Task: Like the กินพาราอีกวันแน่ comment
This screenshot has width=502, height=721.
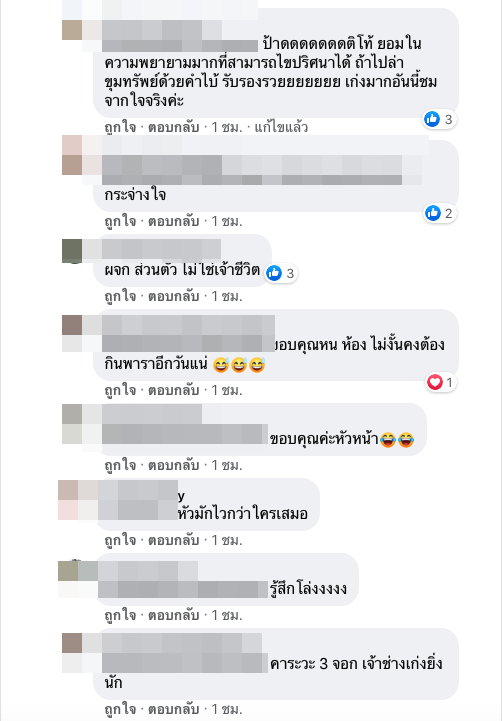Action: [120, 390]
